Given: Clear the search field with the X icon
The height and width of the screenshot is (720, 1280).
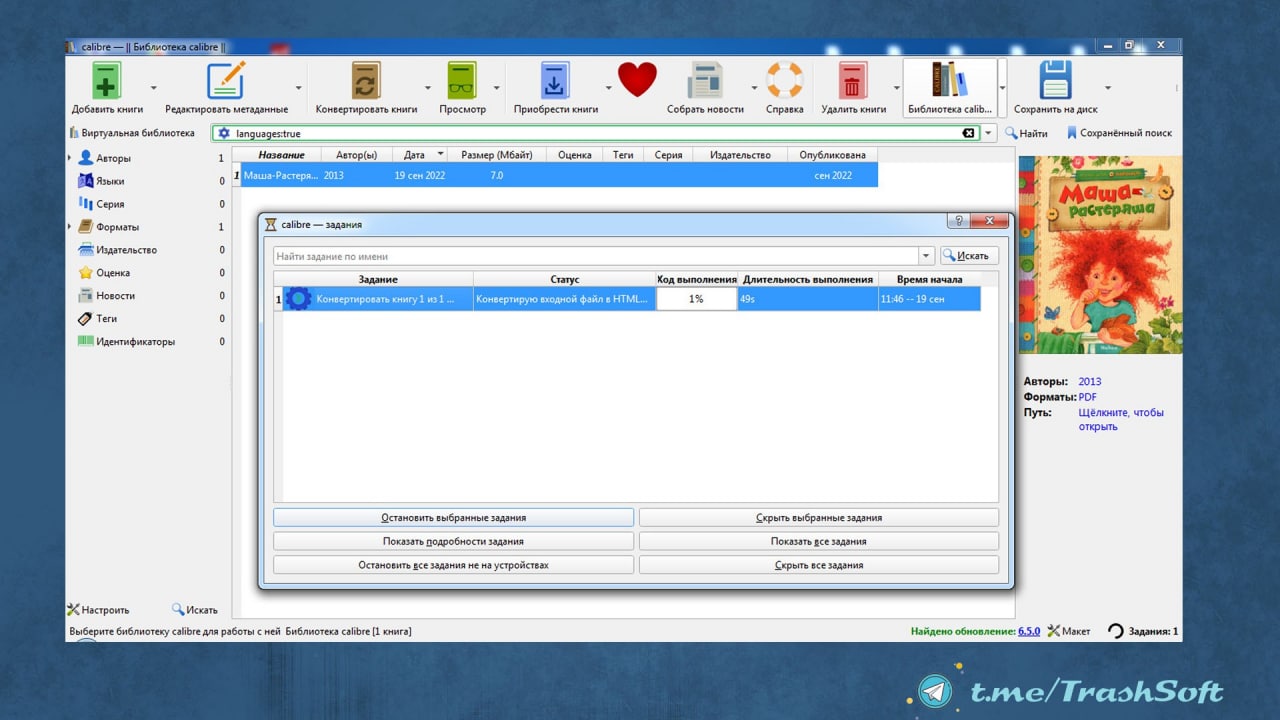Looking at the screenshot, I should click(x=968, y=133).
